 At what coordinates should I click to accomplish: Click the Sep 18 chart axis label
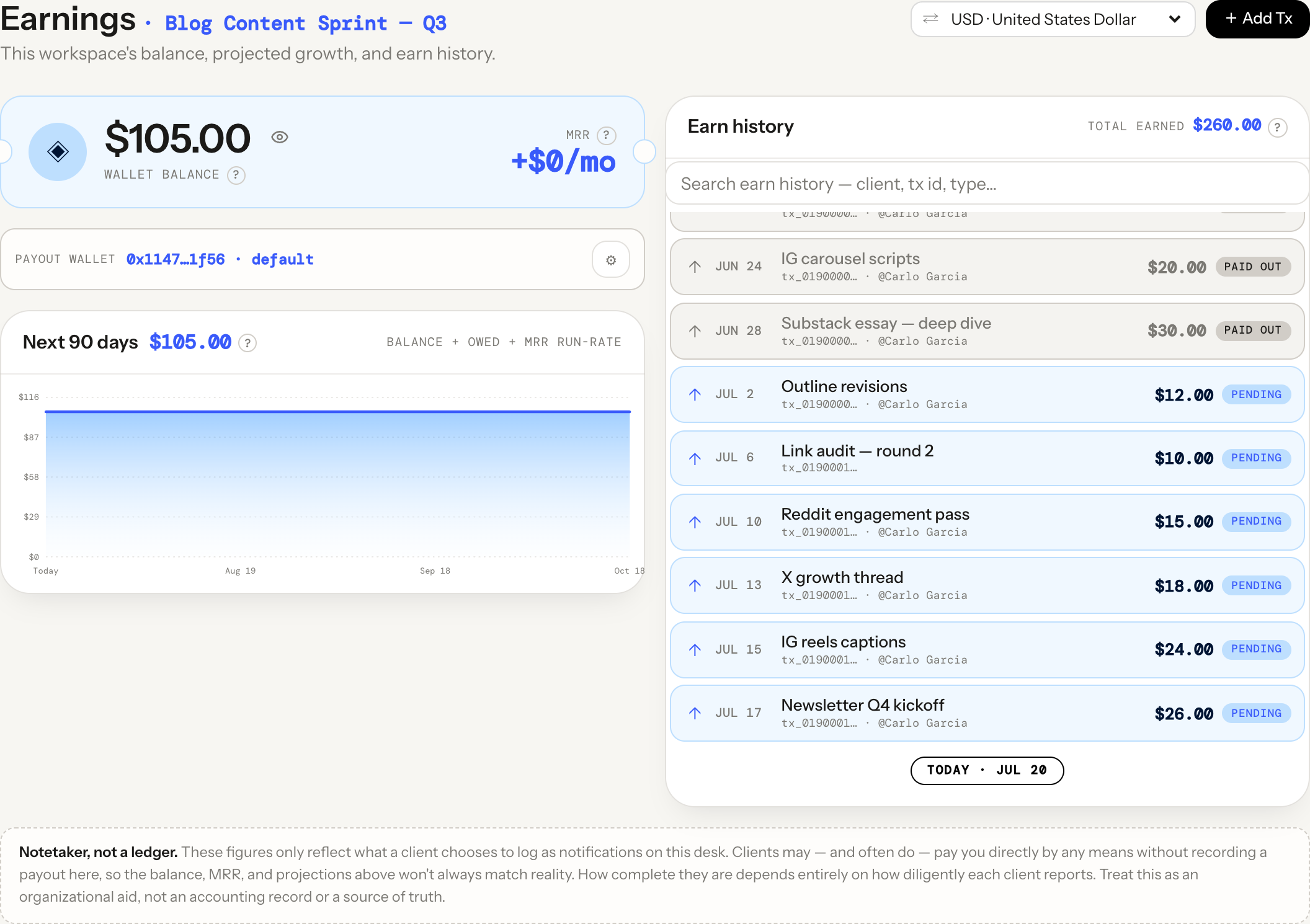point(435,571)
